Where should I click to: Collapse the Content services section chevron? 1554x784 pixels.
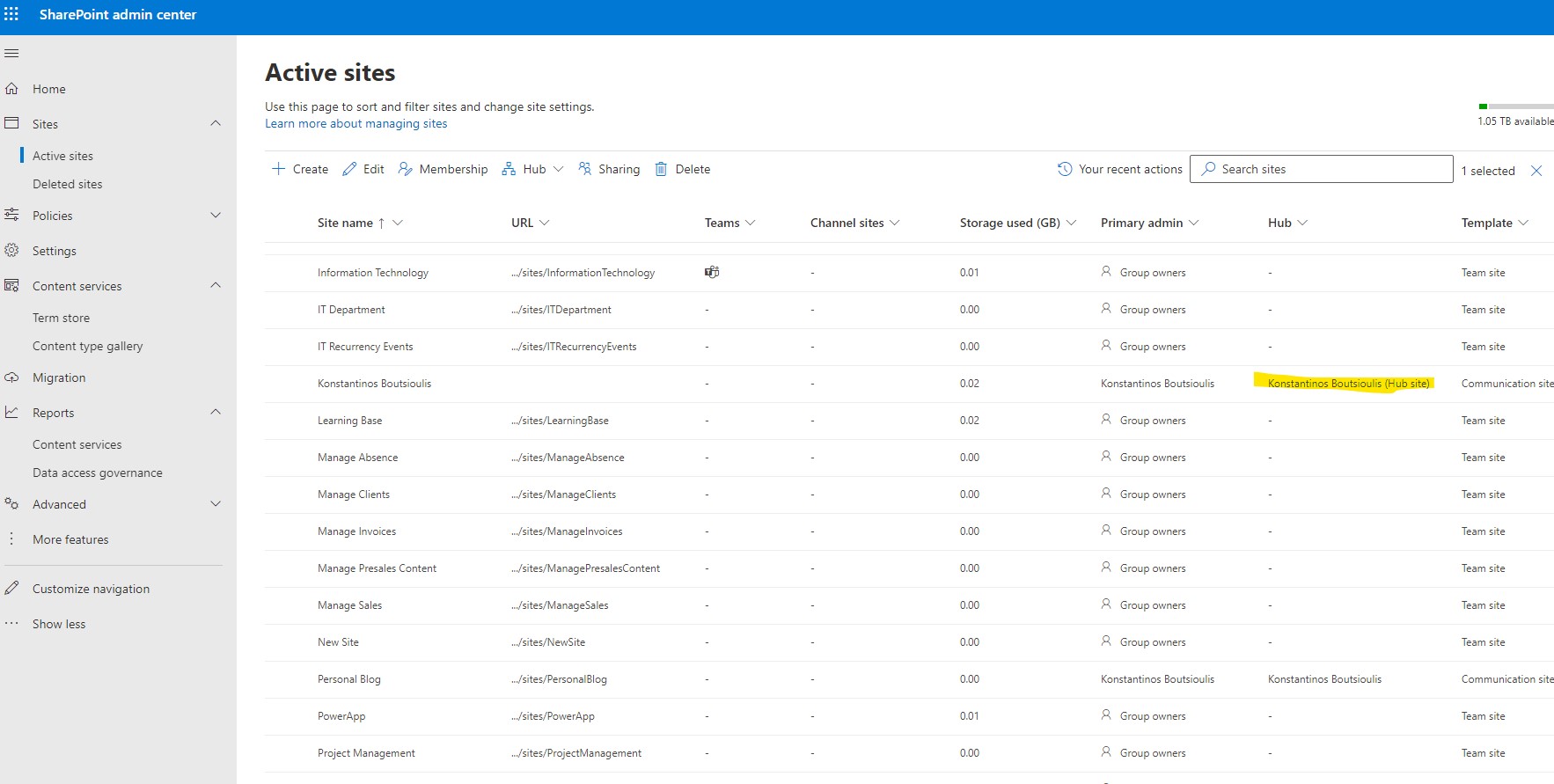coord(216,285)
